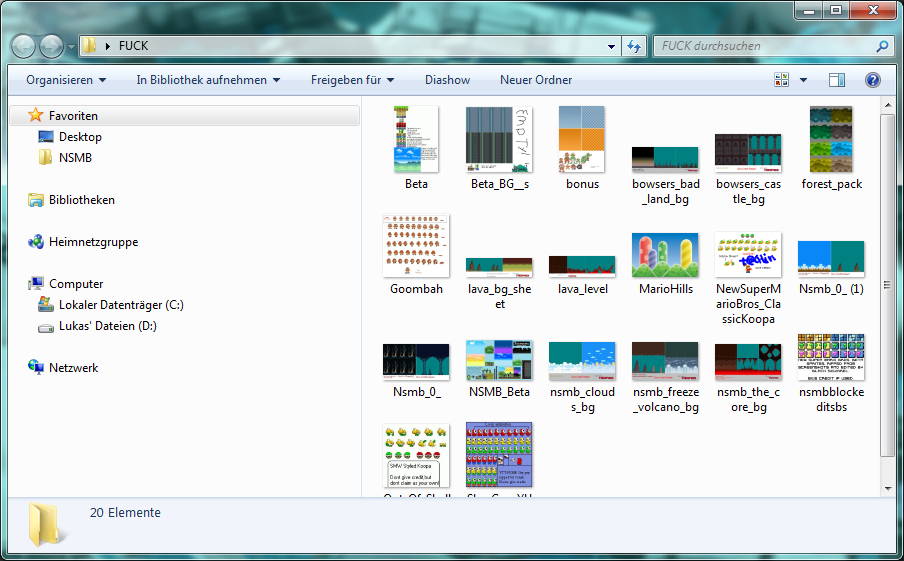Open the Help question mark icon
This screenshot has width=904, height=561.
pyautogui.click(x=872, y=80)
